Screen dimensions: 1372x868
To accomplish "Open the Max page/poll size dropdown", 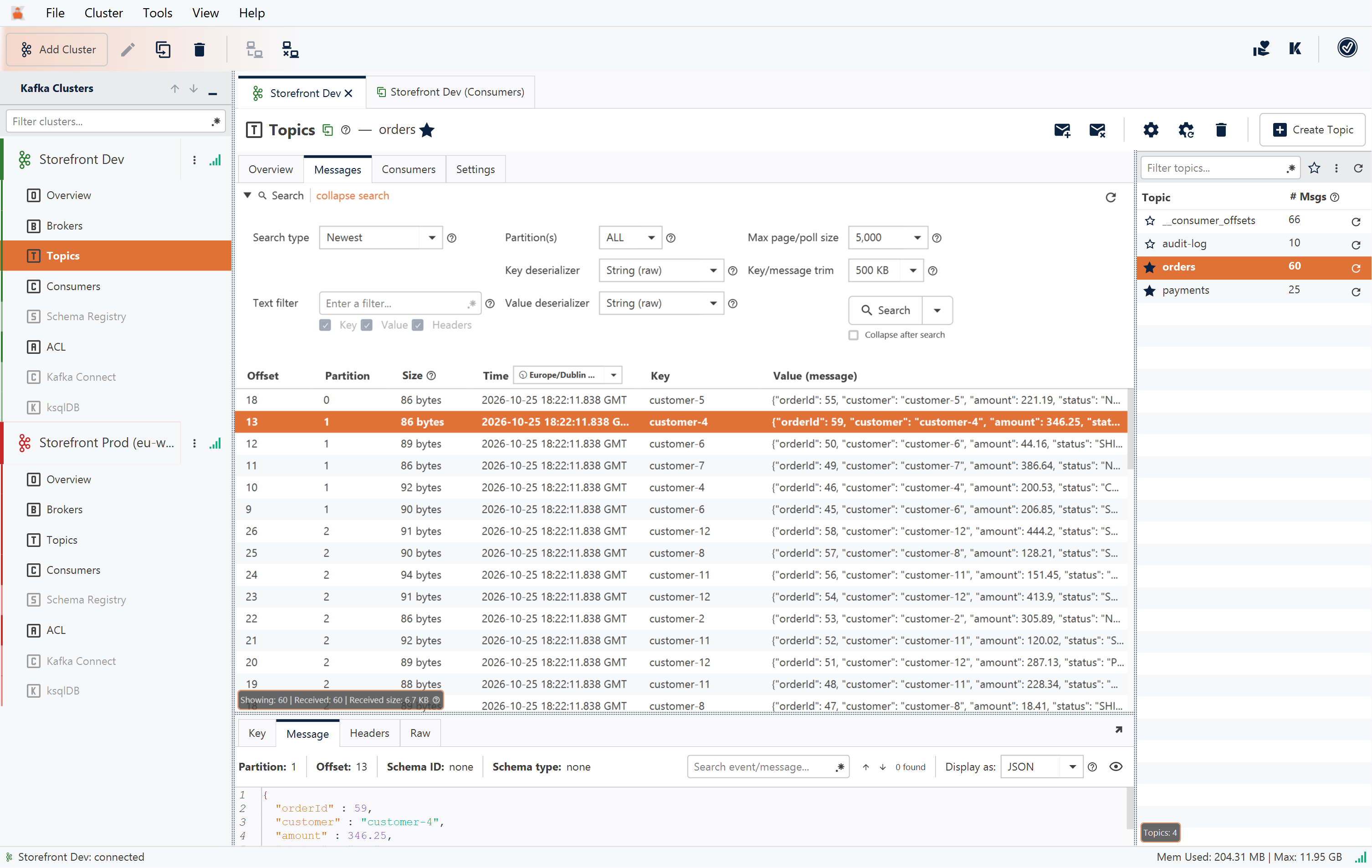I will coord(888,238).
